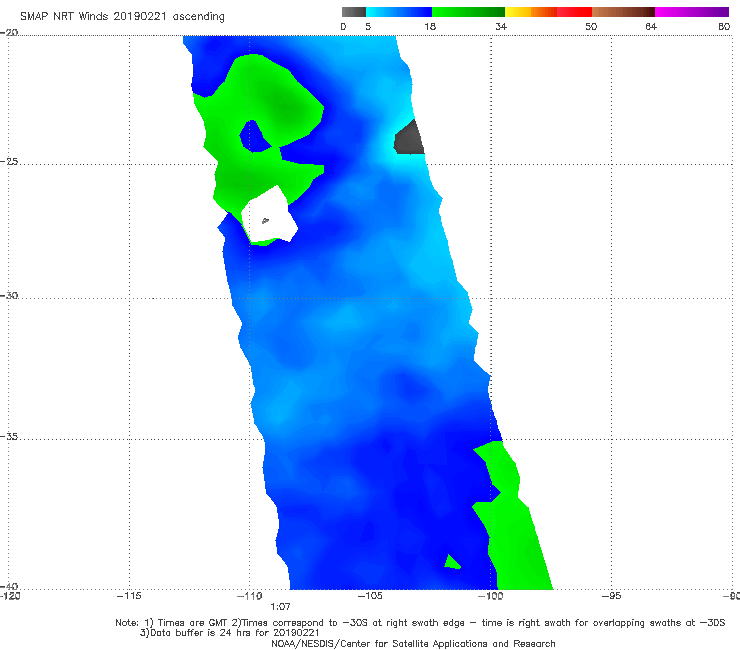The image size is (740, 650).
Task: Click the legend value '5'
Action: pos(368,27)
